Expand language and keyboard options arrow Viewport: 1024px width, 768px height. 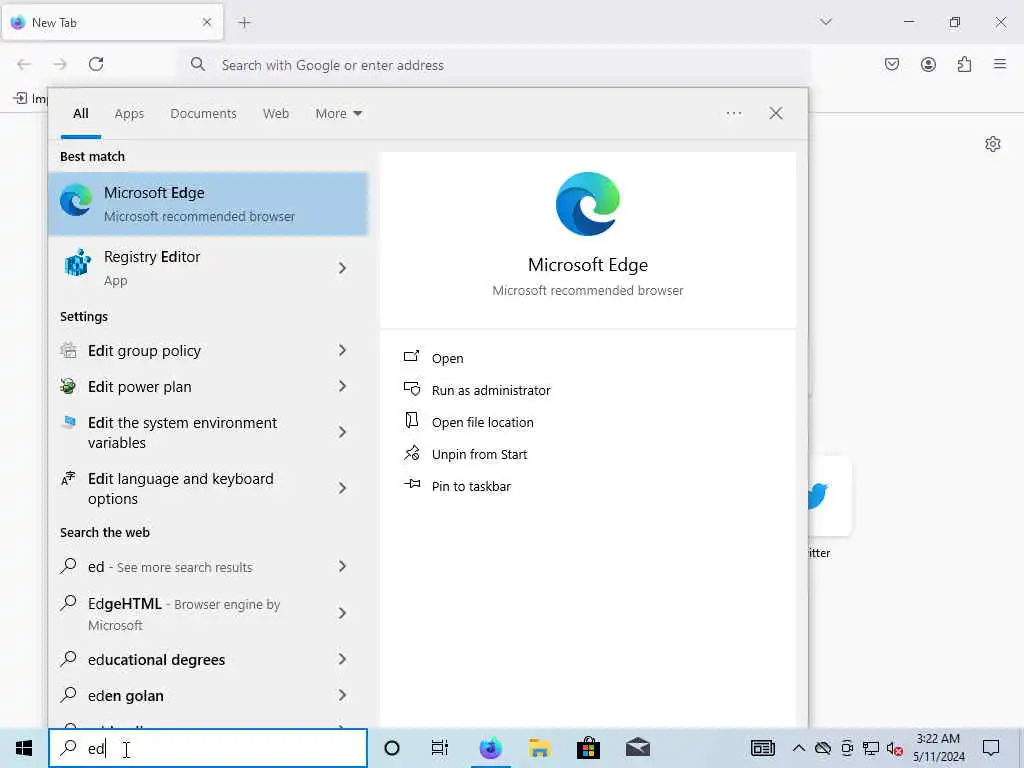[x=342, y=488]
